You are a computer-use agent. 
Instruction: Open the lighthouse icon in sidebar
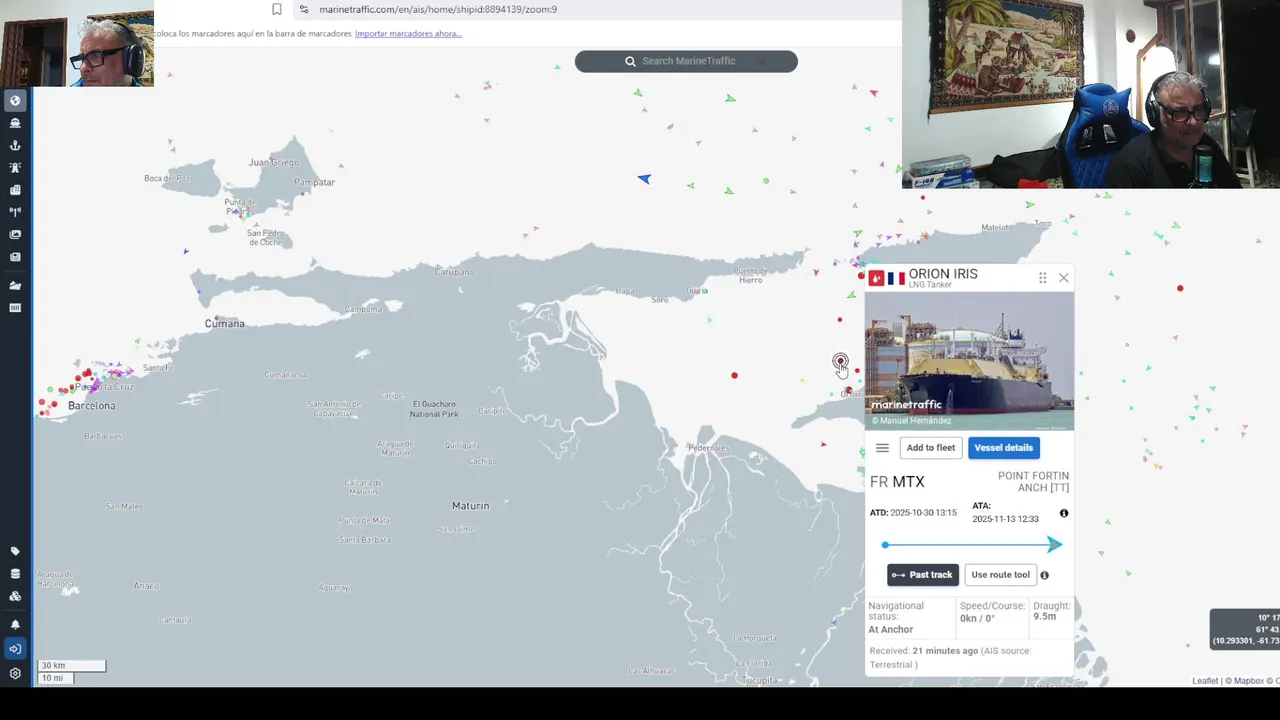[15, 167]
